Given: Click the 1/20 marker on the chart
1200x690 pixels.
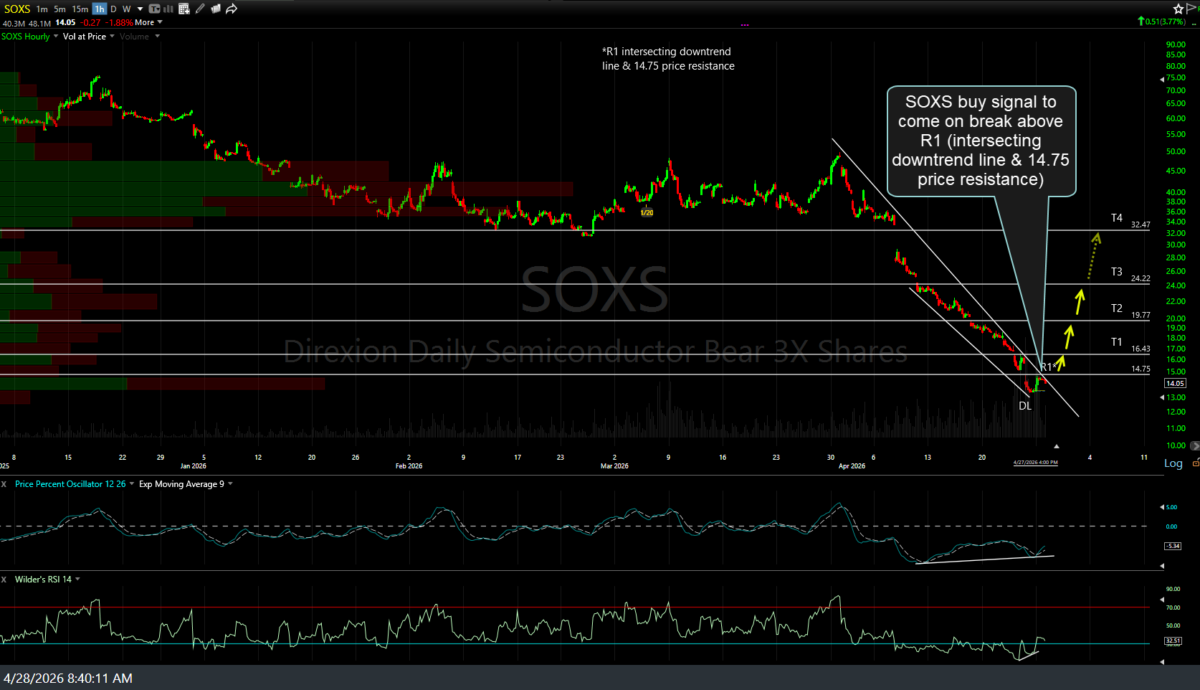Looking at the screenshot, I should [x=647, y=213].
